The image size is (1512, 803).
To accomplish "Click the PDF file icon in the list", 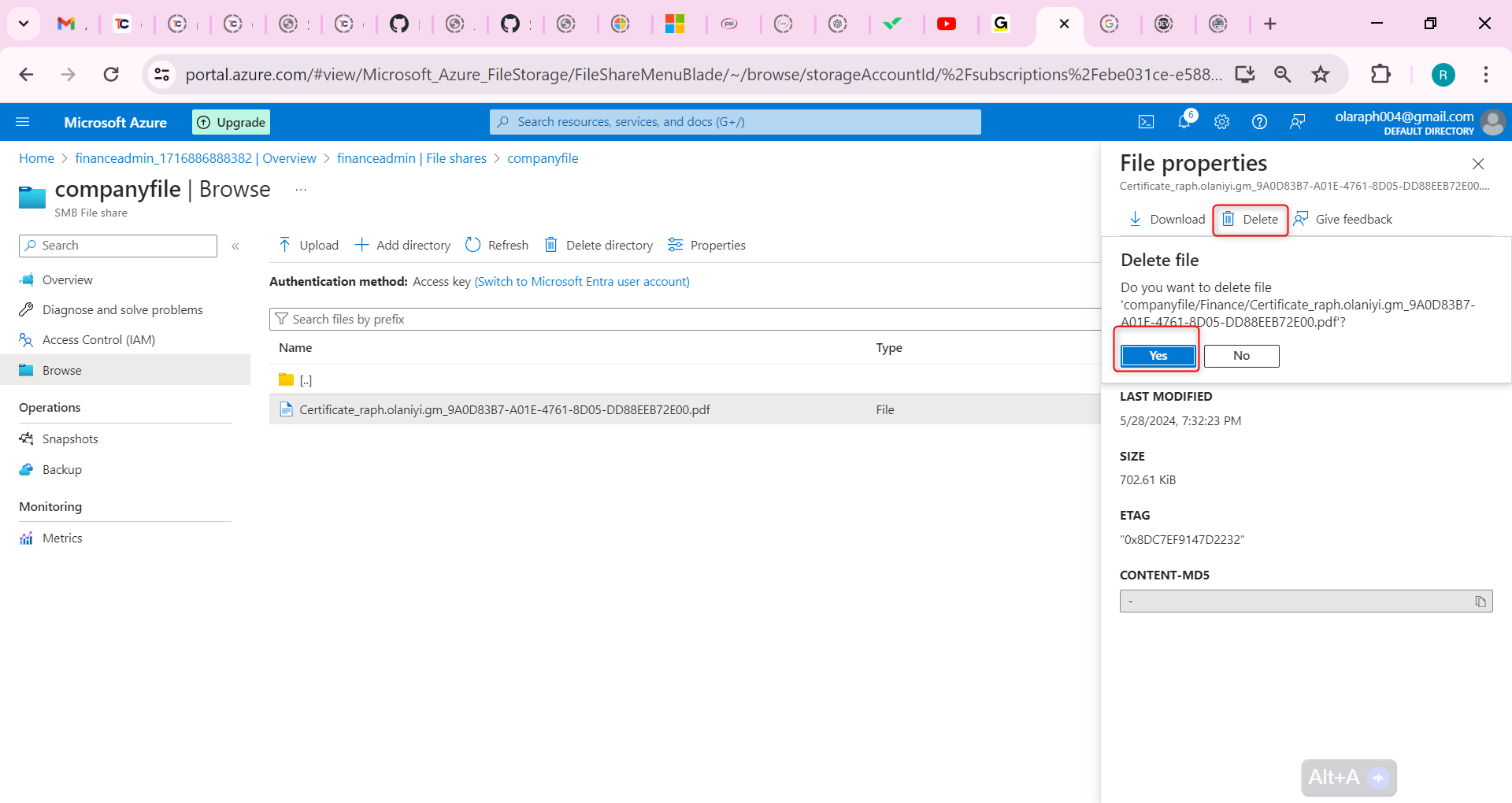I will [286, 409].
